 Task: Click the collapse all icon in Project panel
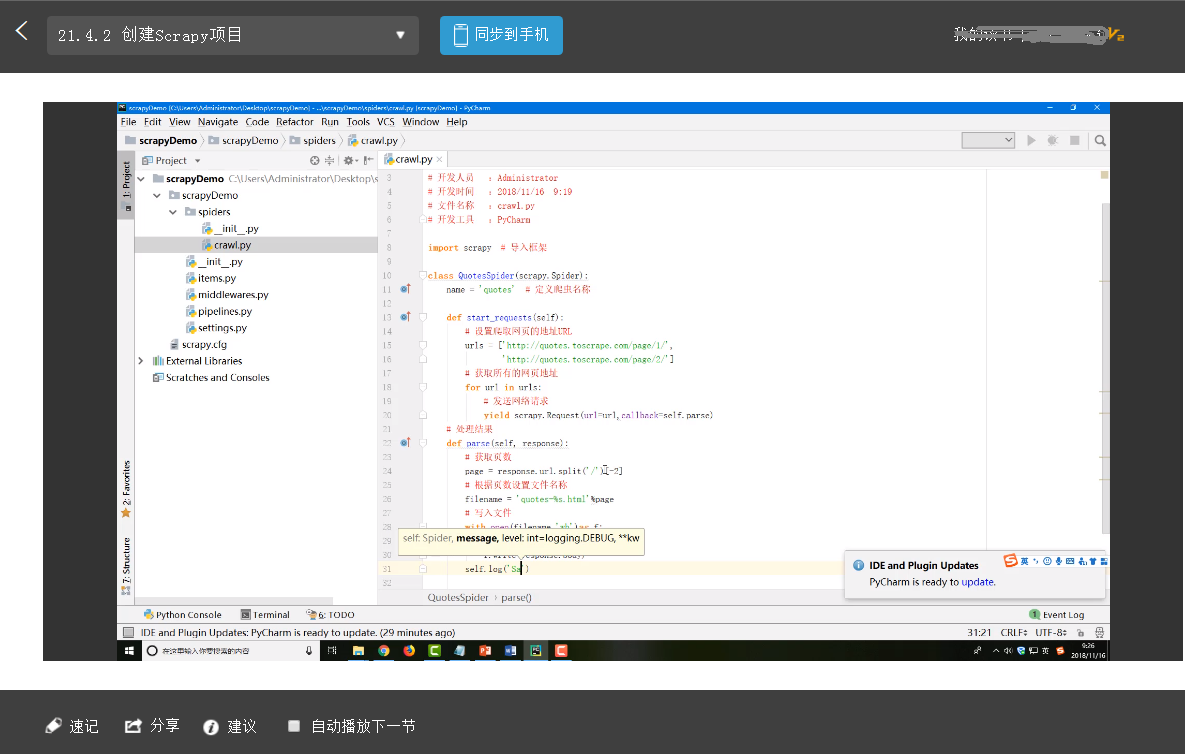point(330,160)
